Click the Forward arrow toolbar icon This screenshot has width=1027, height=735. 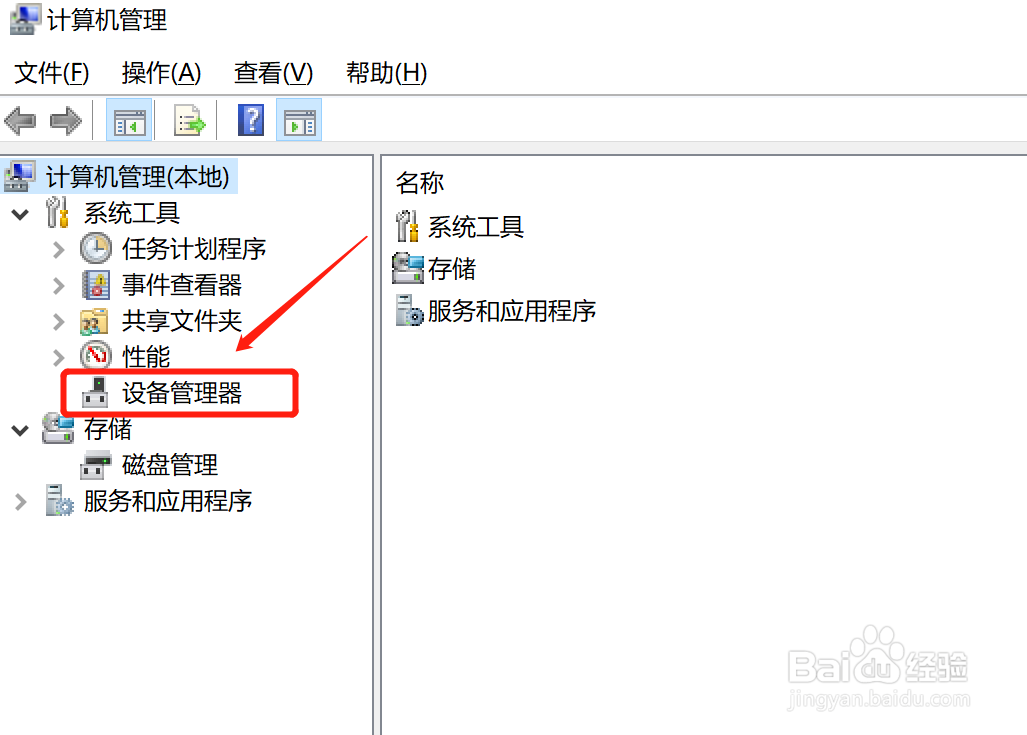tap(65, 121)
